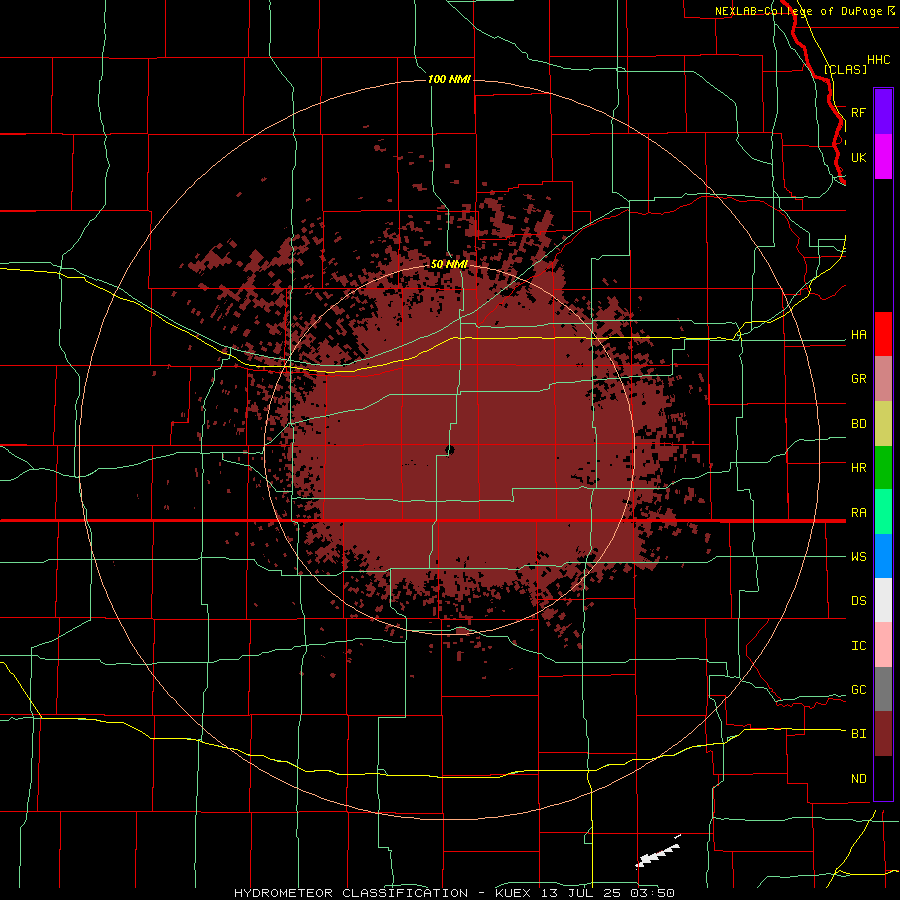Click the white logo mark at the bottom right
900x900 pixels.
pyautogui.click(x=658, y=852)
